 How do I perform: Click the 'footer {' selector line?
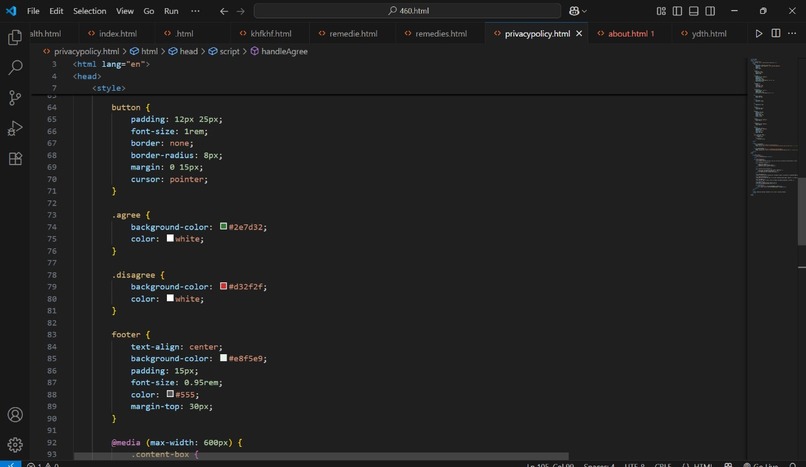pos(131,334)
